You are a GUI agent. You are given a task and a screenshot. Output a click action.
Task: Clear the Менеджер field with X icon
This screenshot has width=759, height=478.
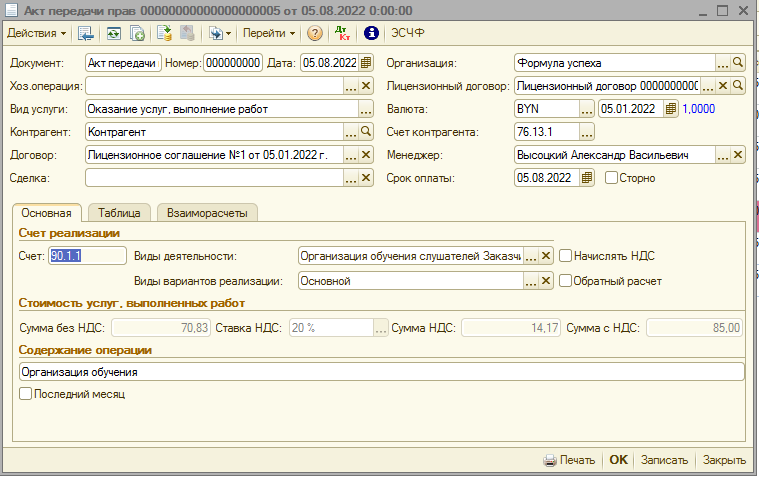click(738, 155)
